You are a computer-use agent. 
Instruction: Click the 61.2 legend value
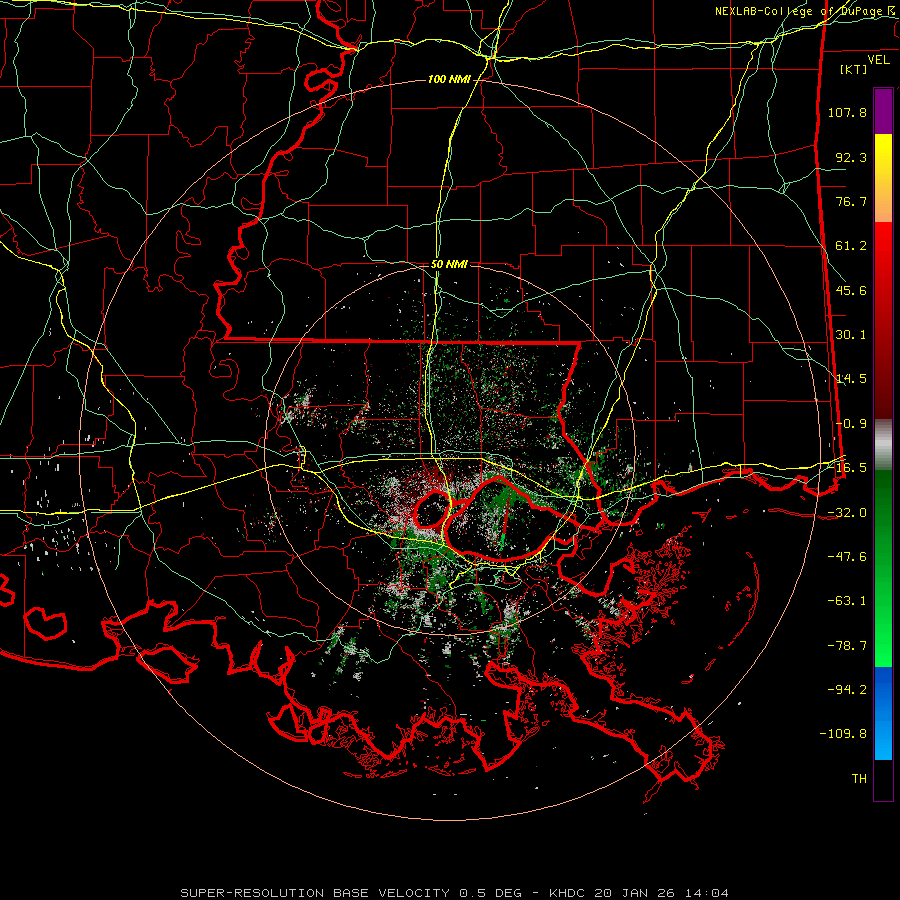click(x=851, y=246)
